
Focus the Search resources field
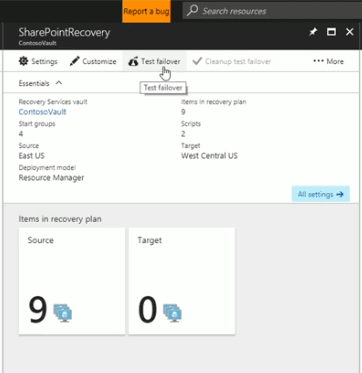(x=272, y=11)
